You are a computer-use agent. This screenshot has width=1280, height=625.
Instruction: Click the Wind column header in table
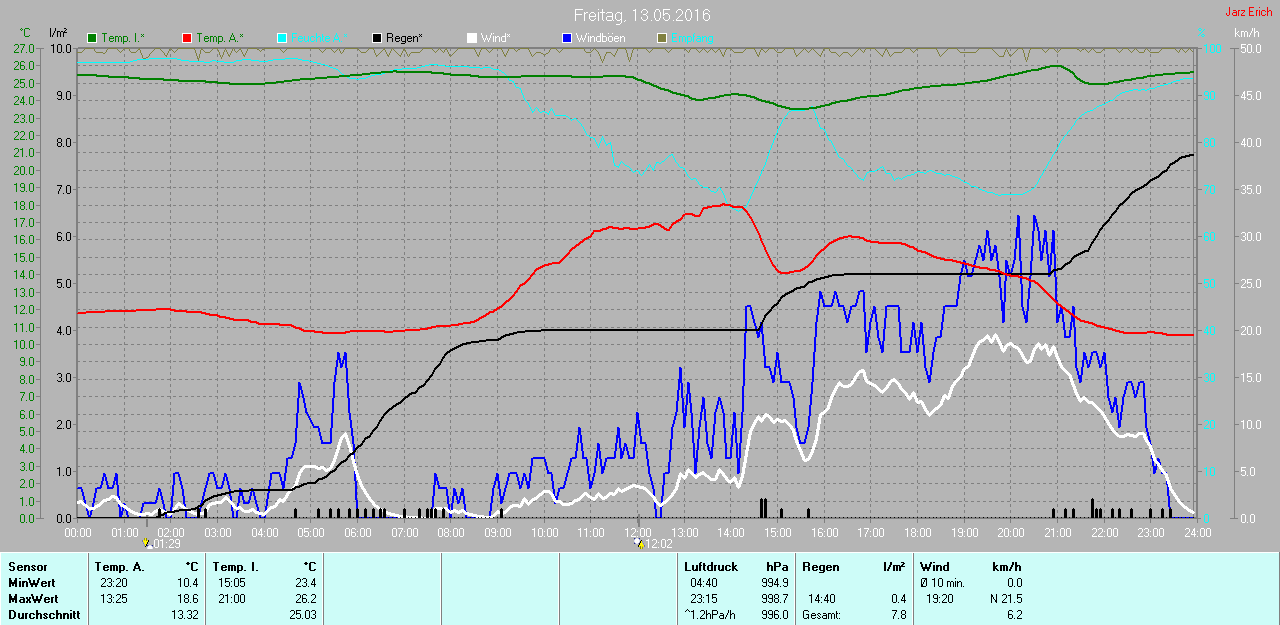coord(935,567)
